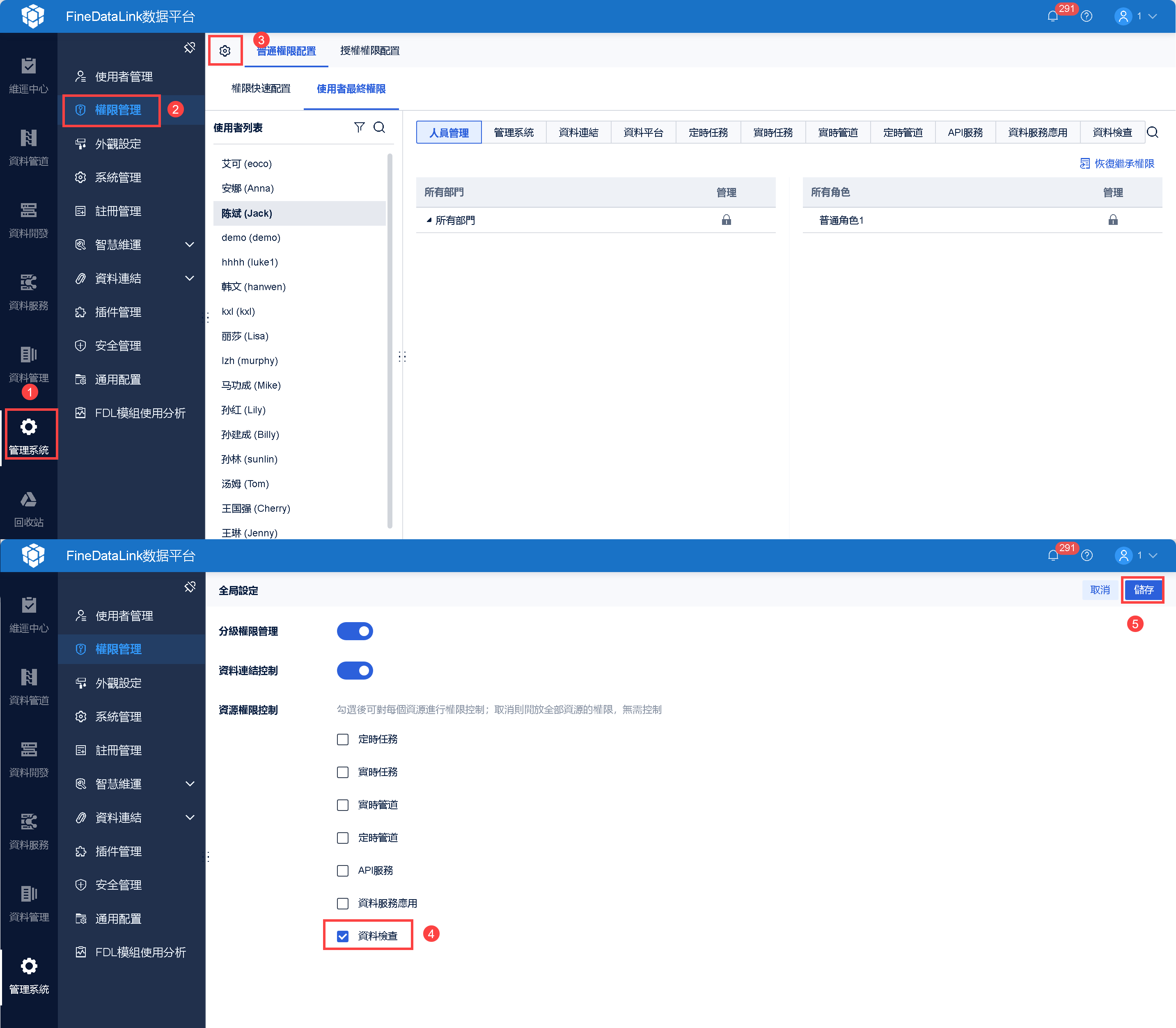Expand the 智慧維運 menu chevron
Screen dimensions: 1176x1028
pyautogui.click(x=190, y=245)
